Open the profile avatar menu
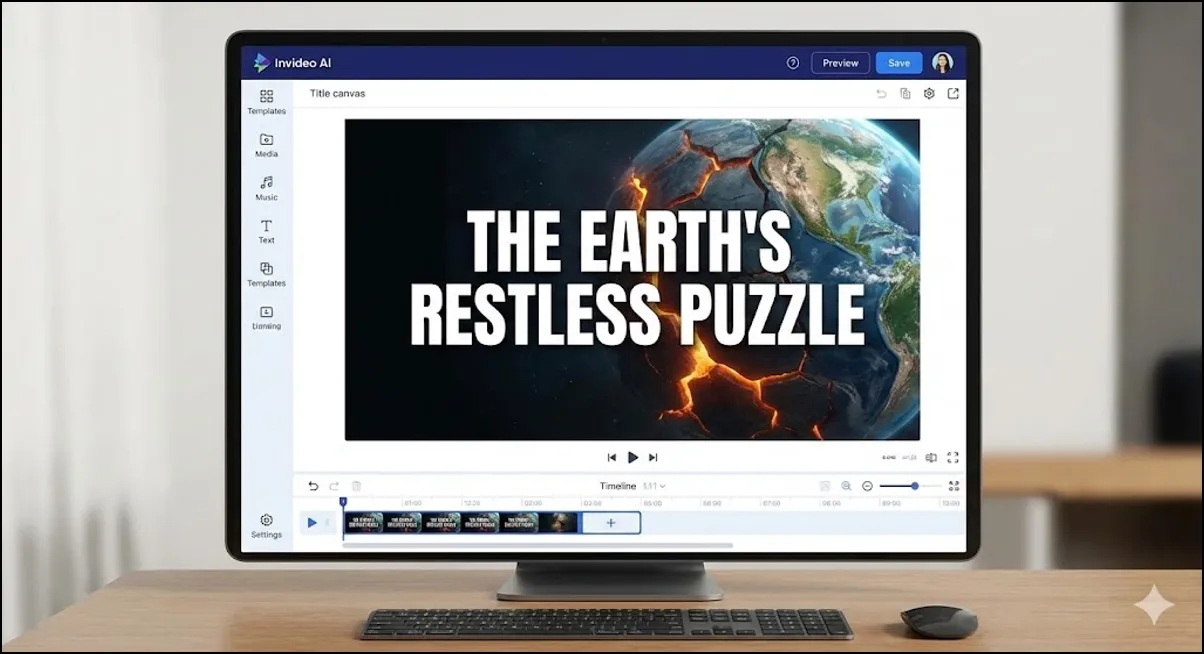Screen dimensions: 1204x654 point(941,62)
